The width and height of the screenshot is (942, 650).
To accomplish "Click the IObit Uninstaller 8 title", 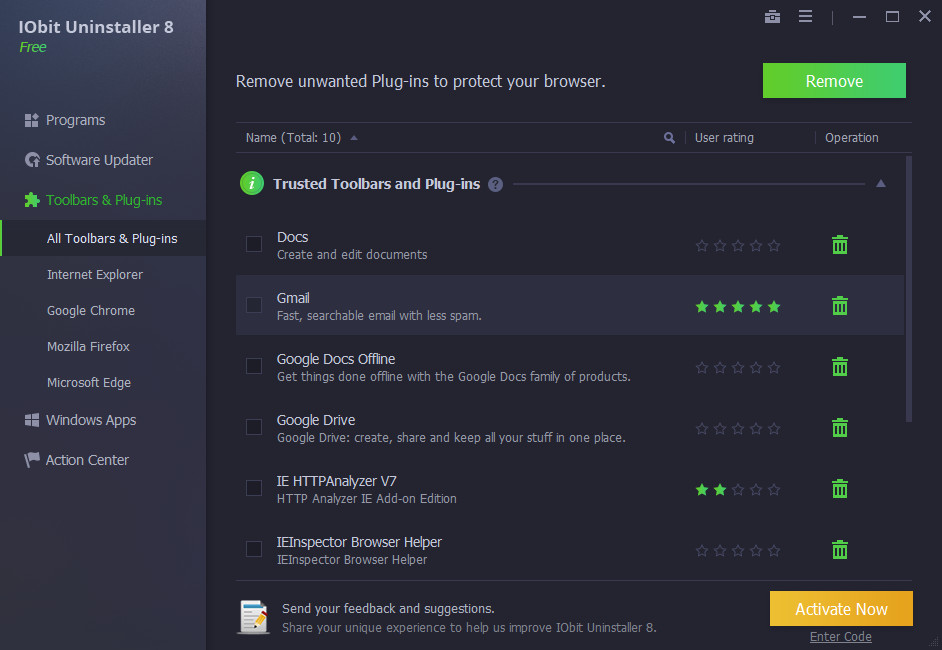I will (x=96, y=27).
